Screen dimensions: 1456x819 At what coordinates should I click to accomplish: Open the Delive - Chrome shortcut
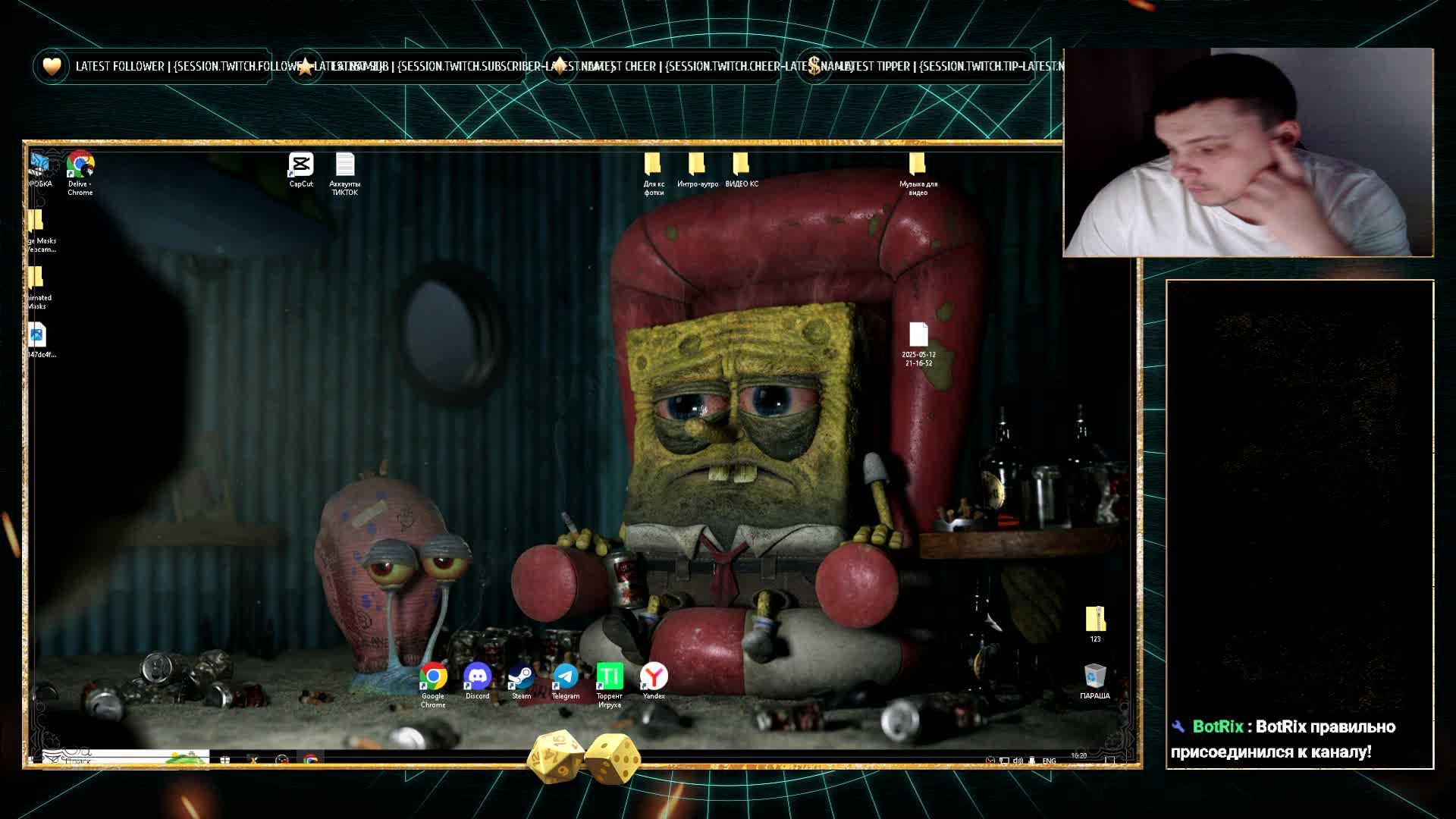click(x=80, y=174)
